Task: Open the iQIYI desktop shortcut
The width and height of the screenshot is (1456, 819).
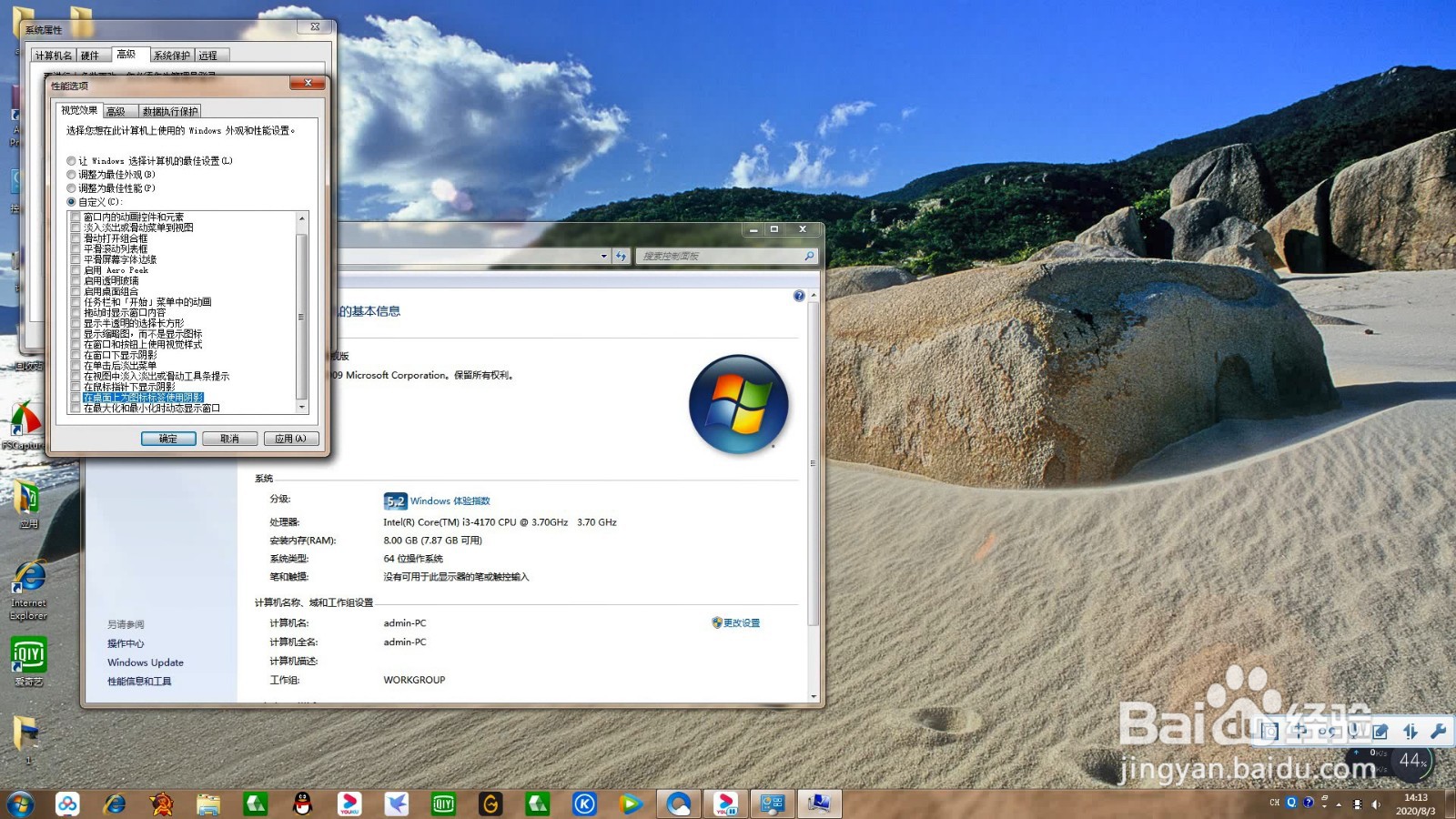Action: [x=28, y=661]
